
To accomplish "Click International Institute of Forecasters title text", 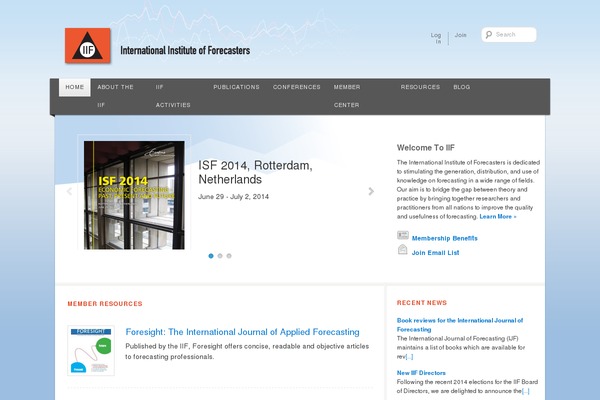I will (x=185, y=50).
